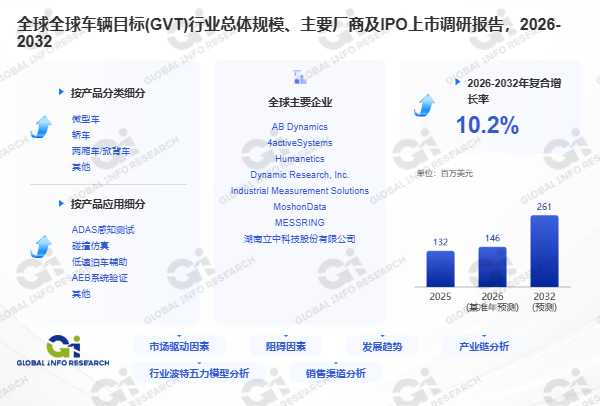Click the triangle bullet before 2026-2032年复合增长率

click(457, 82)
